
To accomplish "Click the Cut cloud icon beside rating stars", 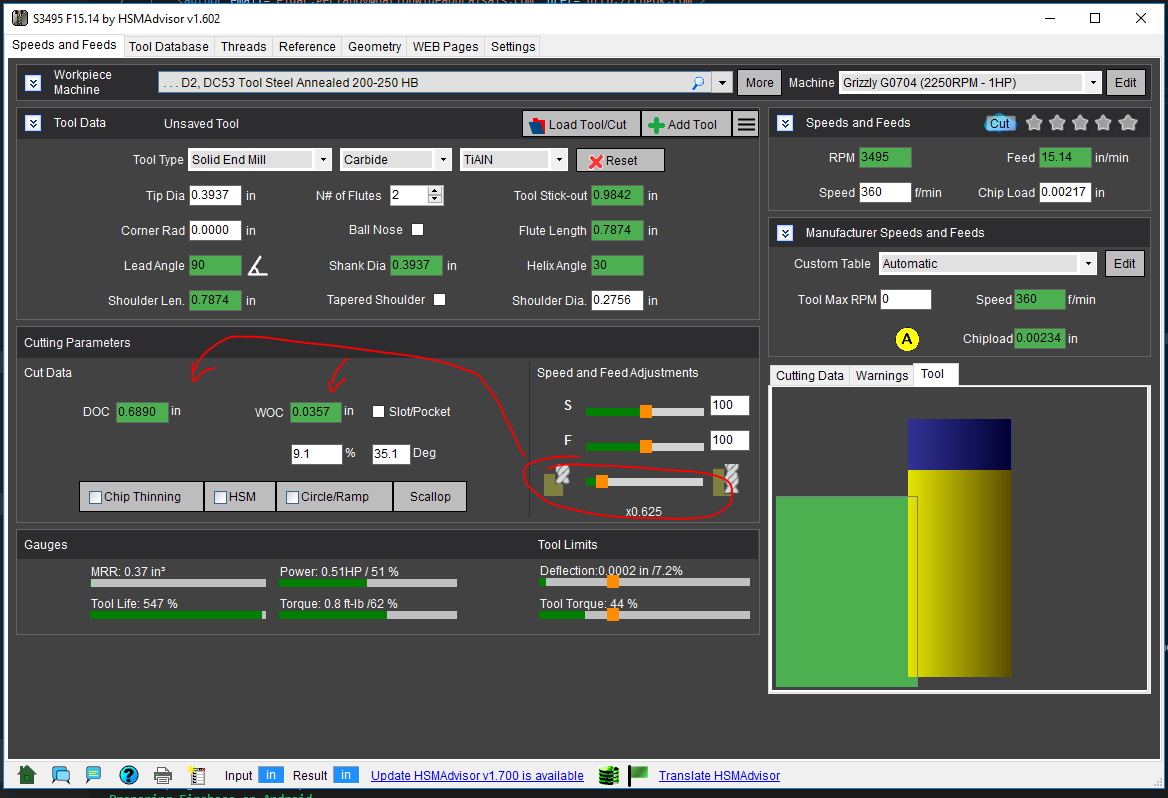I will click(999, 123).
